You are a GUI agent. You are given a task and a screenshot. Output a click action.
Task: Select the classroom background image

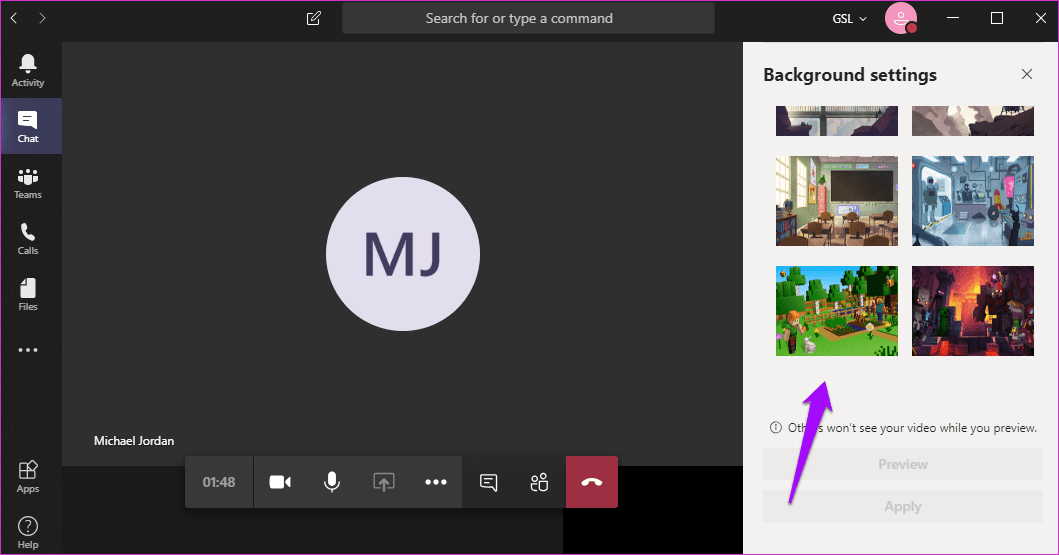tap(837, 201)
